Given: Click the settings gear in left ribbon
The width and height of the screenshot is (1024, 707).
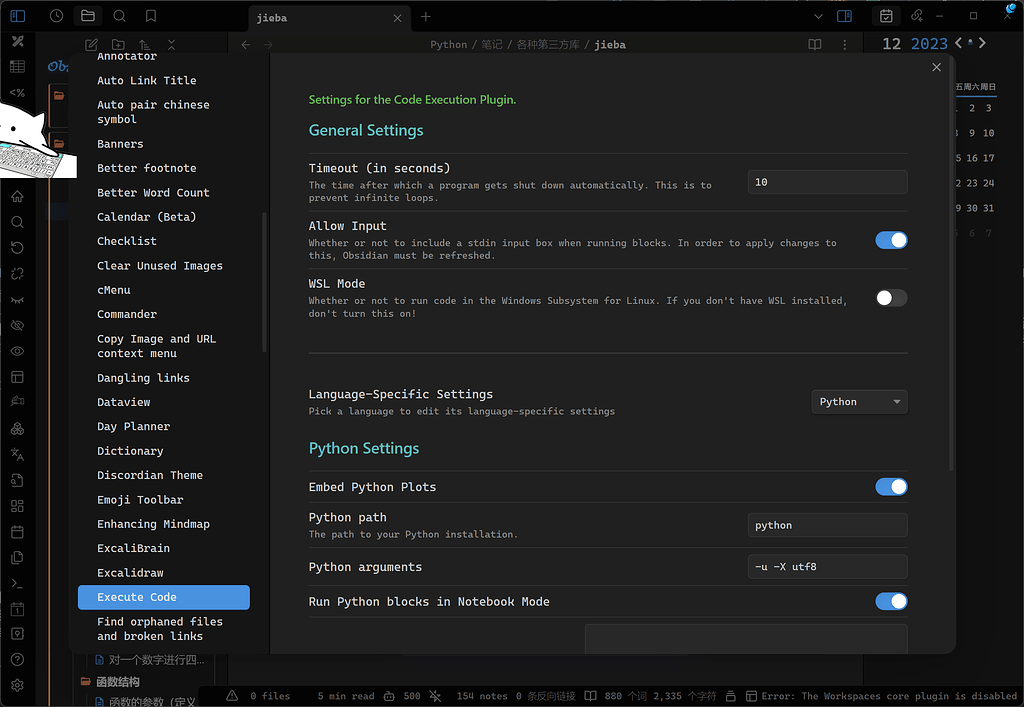Looking at the screenshot, I should pyautogui.click(x=17, y=686).
